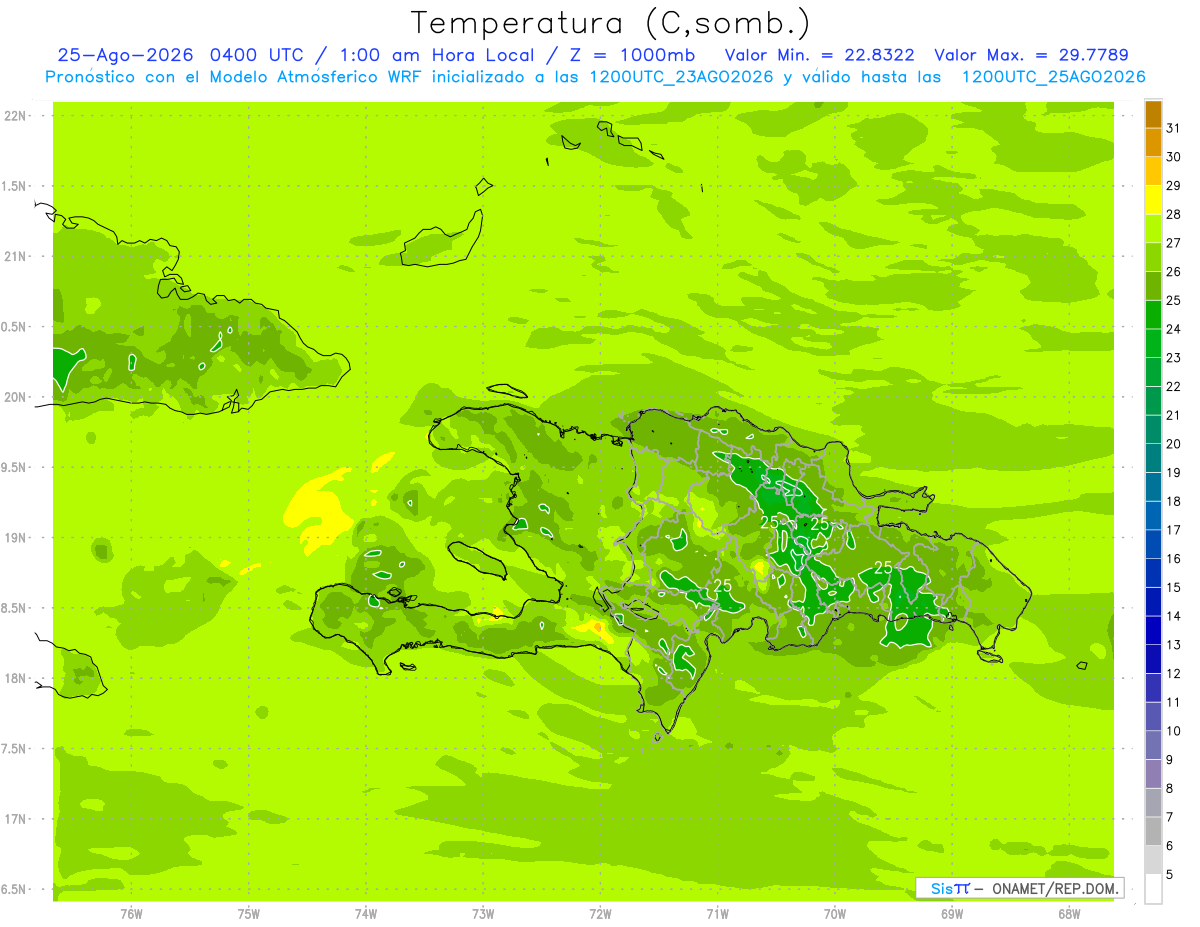Click the '1200UTC_23AGO2026' initialization time text

683,77
